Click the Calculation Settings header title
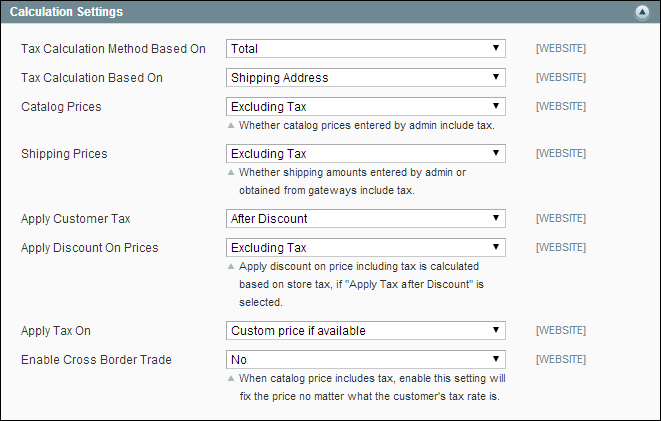The width and height of the screenshot is (661, 421). coord(67,13)
